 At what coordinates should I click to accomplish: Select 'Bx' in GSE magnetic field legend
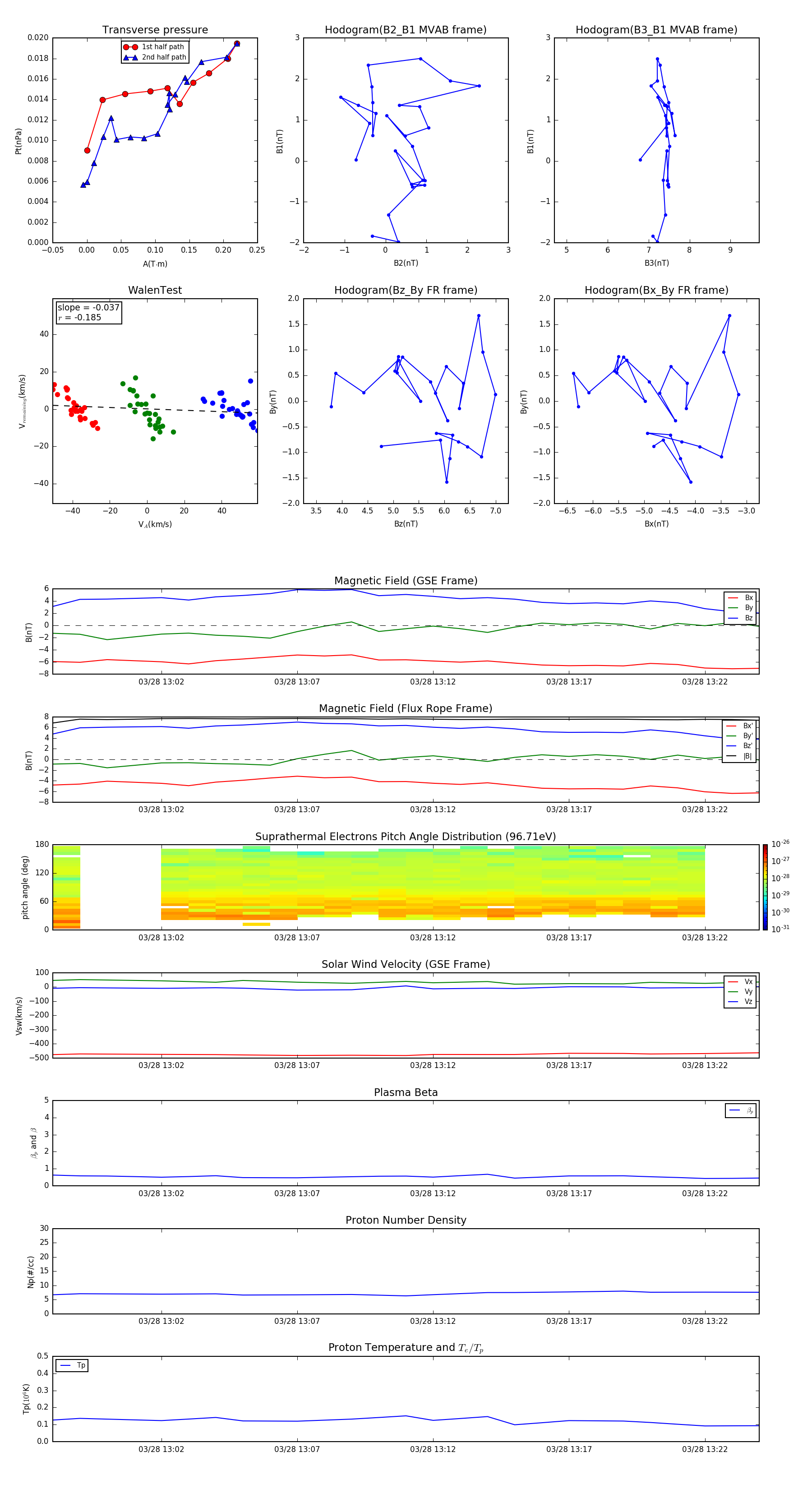click(741, 598)
